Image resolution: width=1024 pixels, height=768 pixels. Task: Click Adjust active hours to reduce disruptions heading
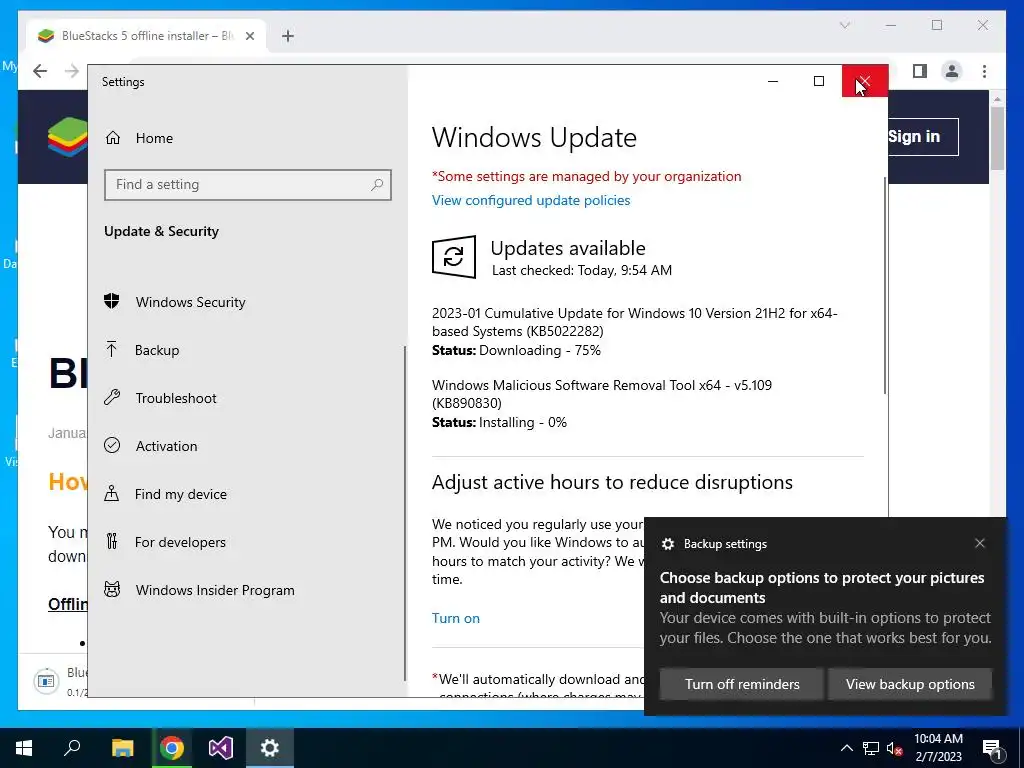(612, 482)
